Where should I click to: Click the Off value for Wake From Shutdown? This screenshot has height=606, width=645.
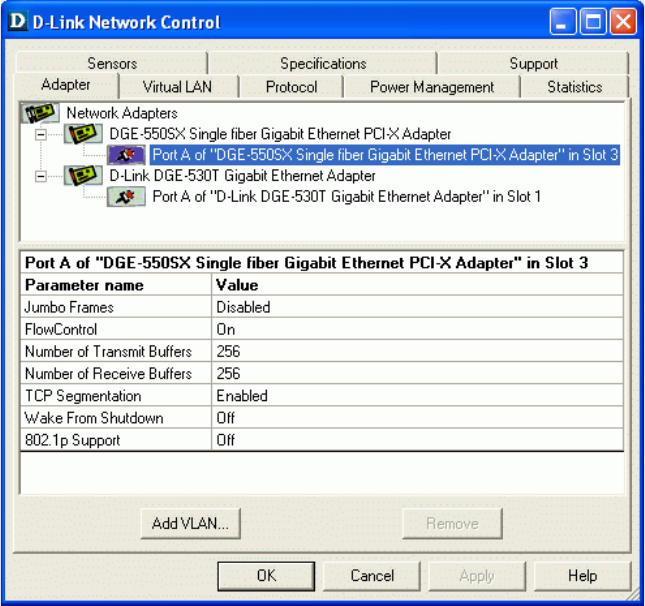[x=226, y=418]
